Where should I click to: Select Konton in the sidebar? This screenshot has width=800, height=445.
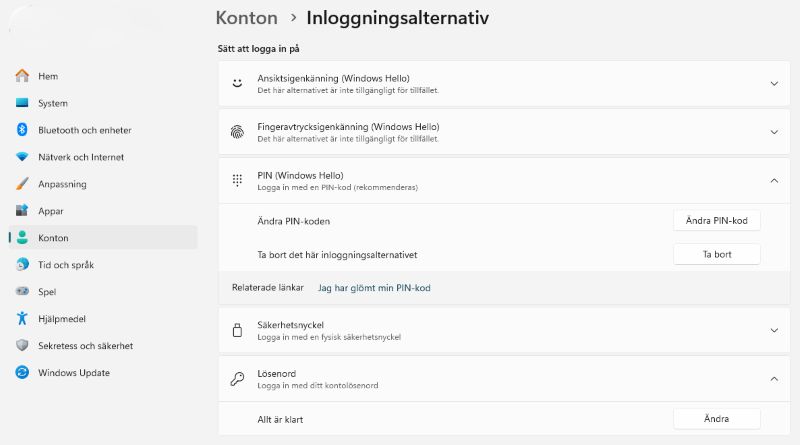tap(103, 238)
